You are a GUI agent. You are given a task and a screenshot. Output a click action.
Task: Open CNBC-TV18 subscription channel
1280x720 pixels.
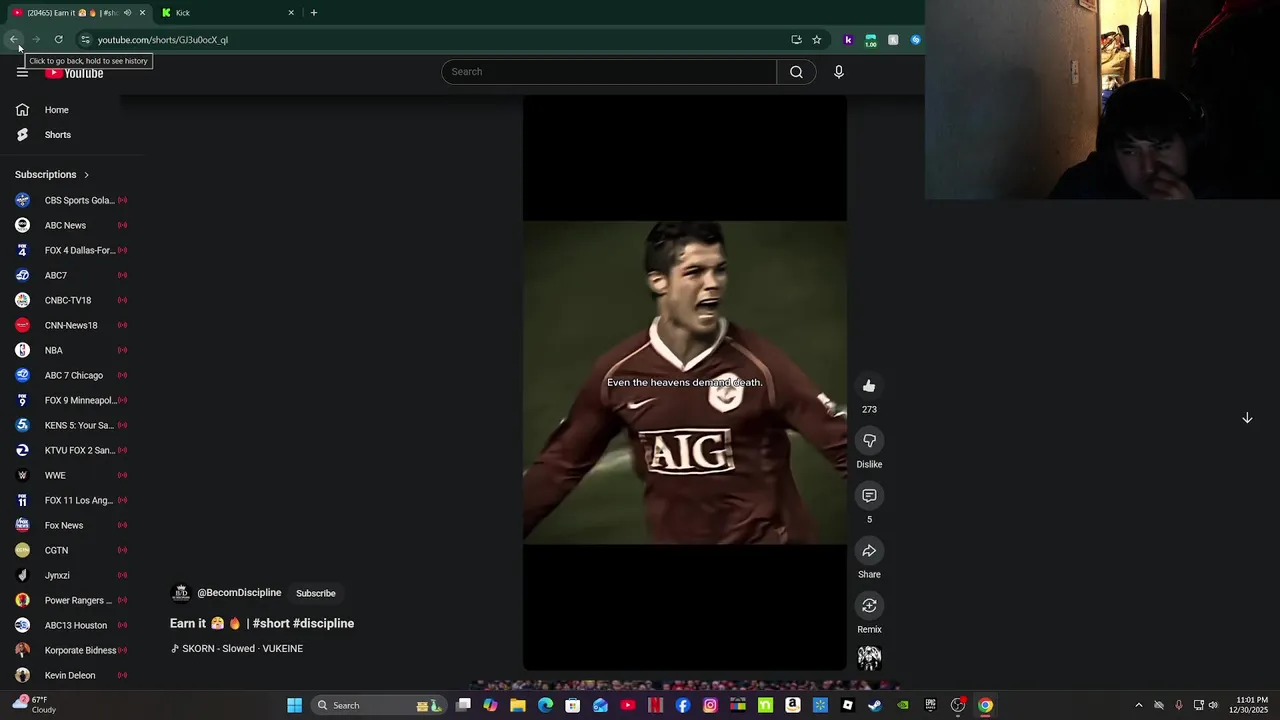pyautogui.click(x=71, y=300)
